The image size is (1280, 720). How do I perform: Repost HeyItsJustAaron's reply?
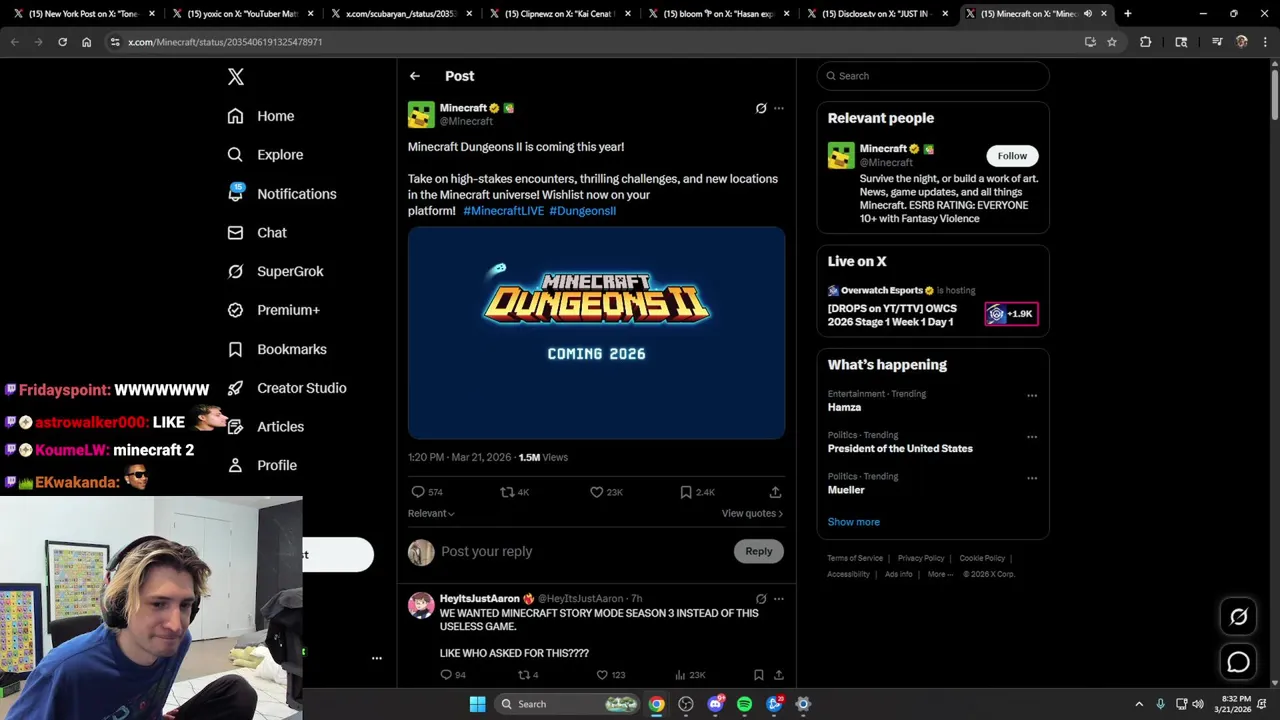click(528, 675)
